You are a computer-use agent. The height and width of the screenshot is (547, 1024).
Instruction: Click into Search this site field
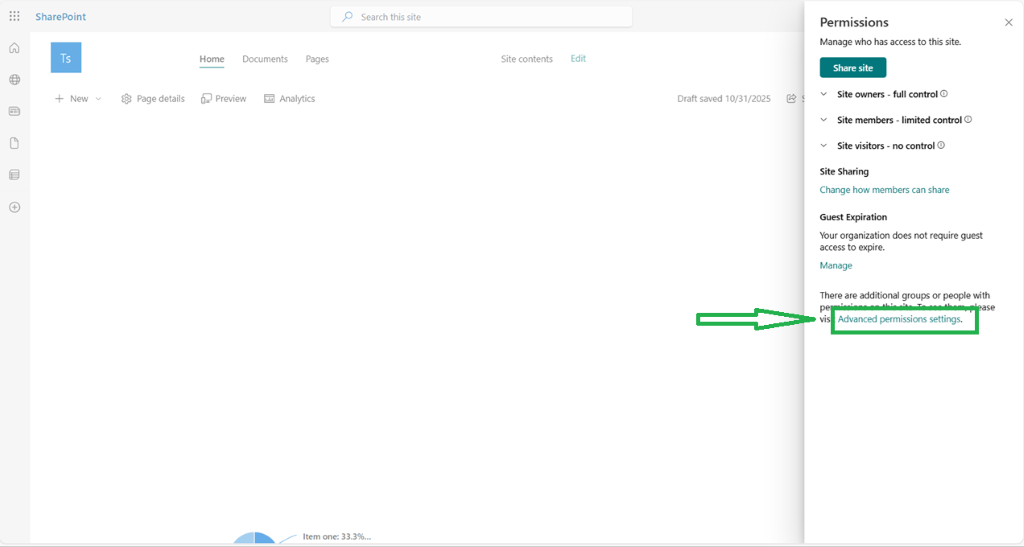481,17
